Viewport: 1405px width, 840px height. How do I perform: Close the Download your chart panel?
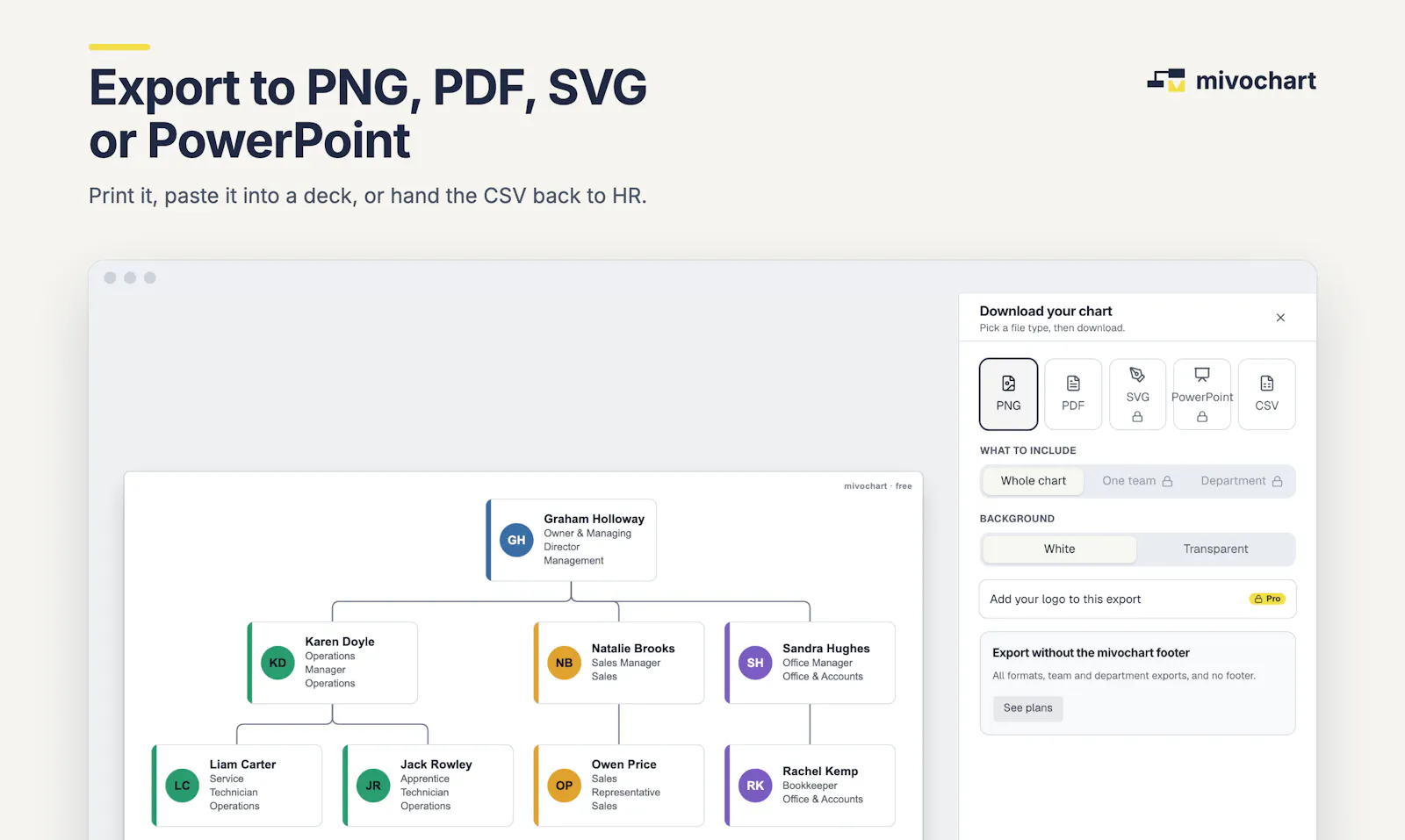tap(1280, 318)
